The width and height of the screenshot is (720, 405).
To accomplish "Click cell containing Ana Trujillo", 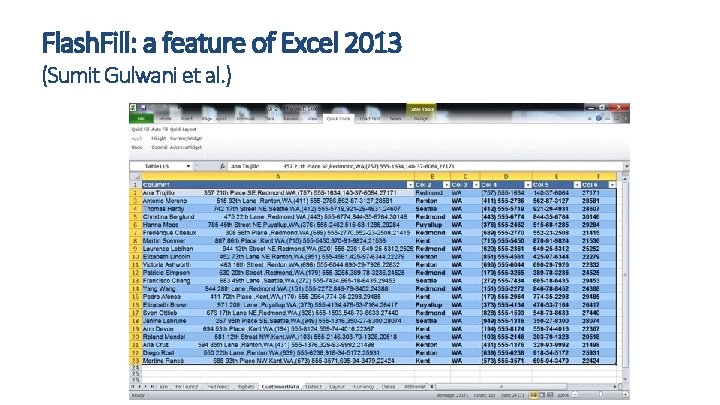I will coord(278,193).
